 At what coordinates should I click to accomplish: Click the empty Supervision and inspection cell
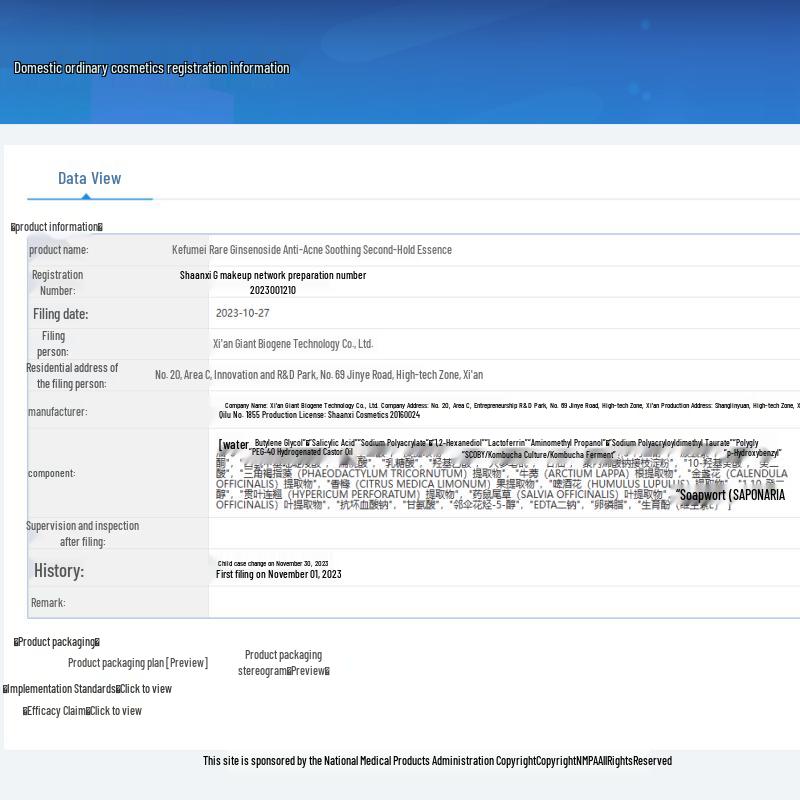coord(500,533)
